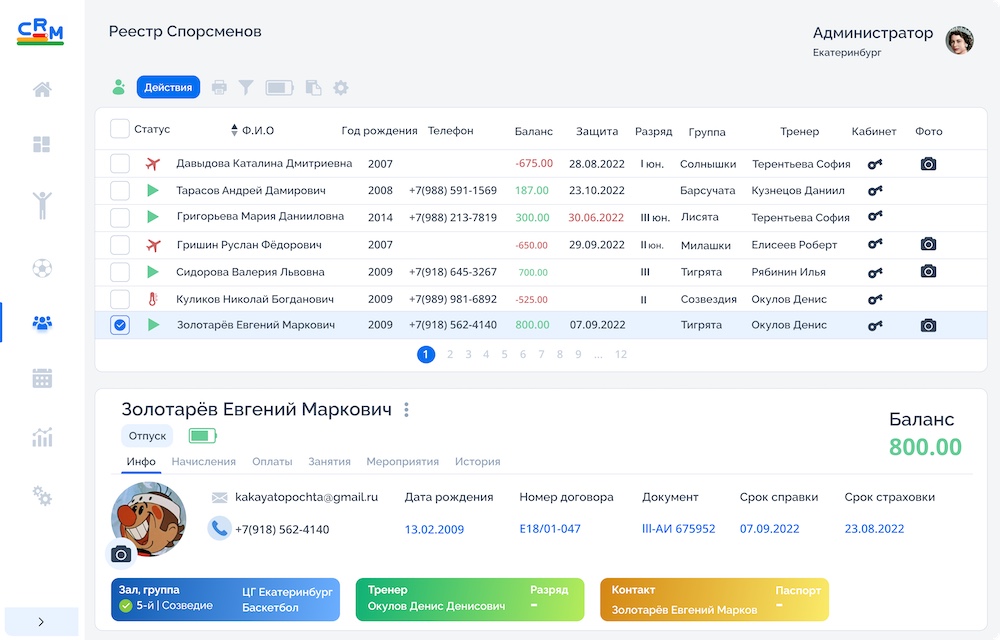Screen dimensions: 1000x640
Task: Open cabinet key for Куликов Николай
Action: 875,299
